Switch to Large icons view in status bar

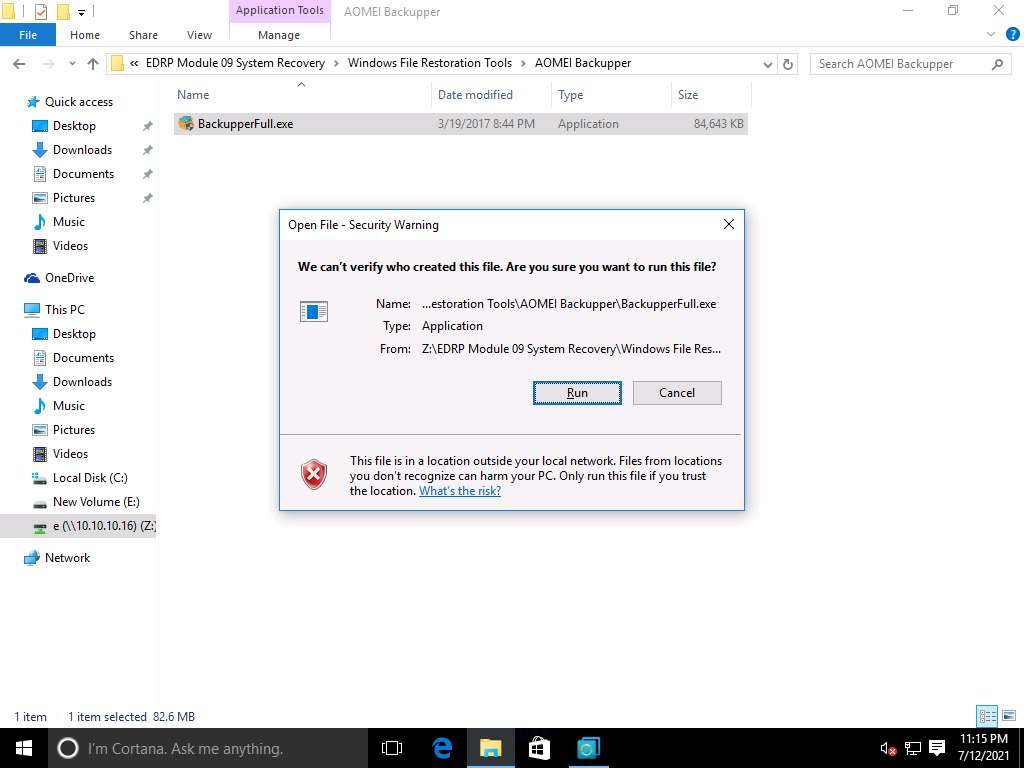pyautogui.click(x=1009, y=716)
